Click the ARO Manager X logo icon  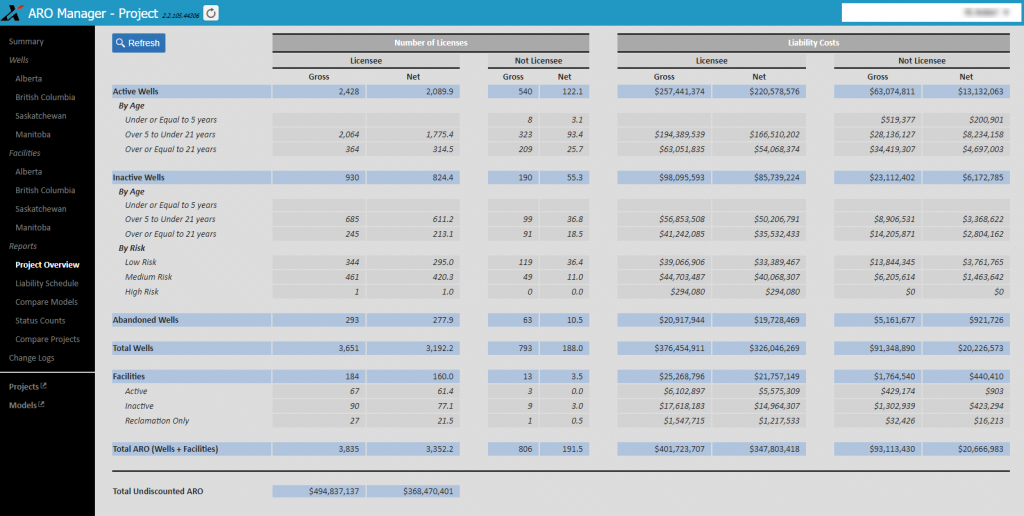pyautogui.click(x=14, y=12)
